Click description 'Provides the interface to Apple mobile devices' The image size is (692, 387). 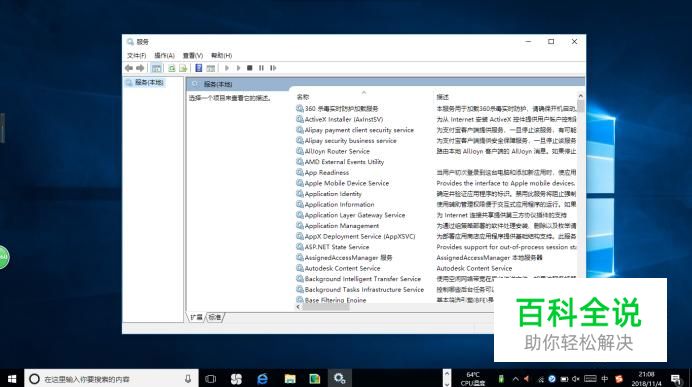click(506, 183)
